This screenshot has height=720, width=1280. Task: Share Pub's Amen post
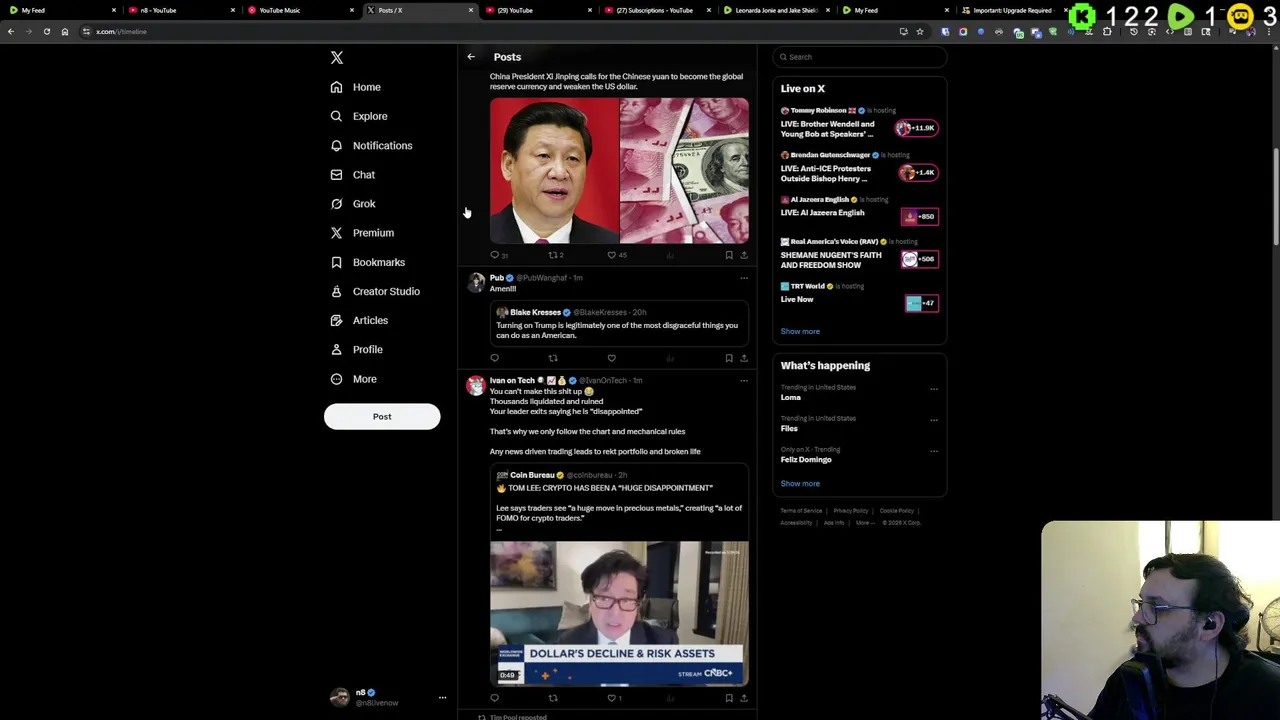[743, 358]
